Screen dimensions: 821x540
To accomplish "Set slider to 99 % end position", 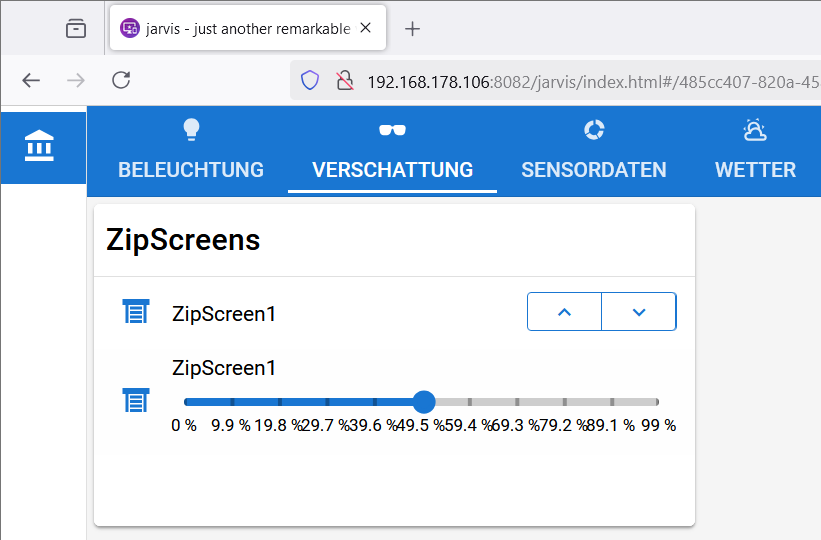I will point(658,402).
